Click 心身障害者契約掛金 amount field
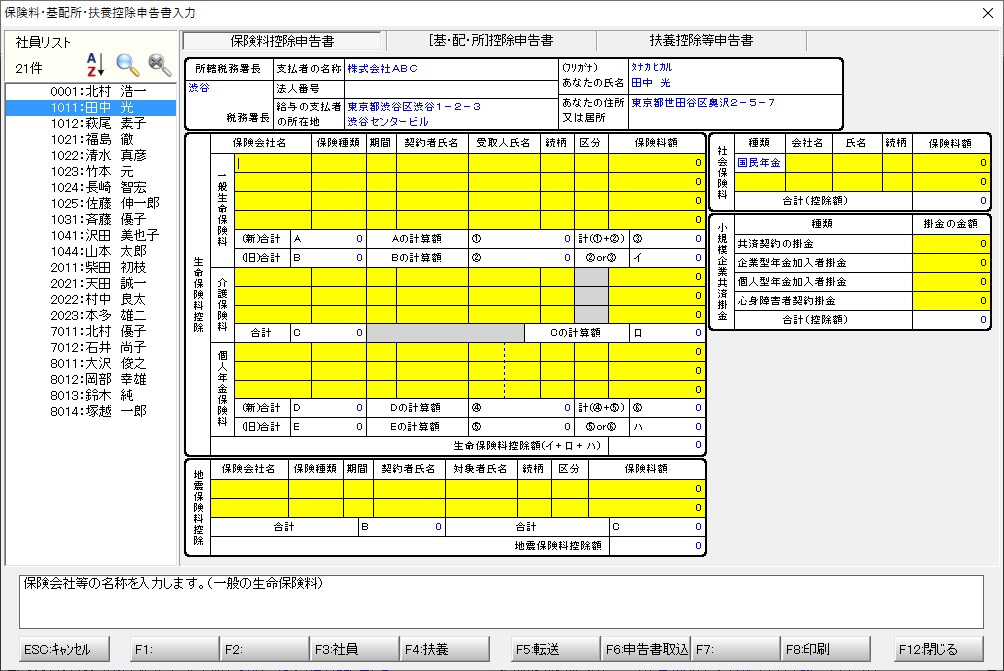 (951, 301)
